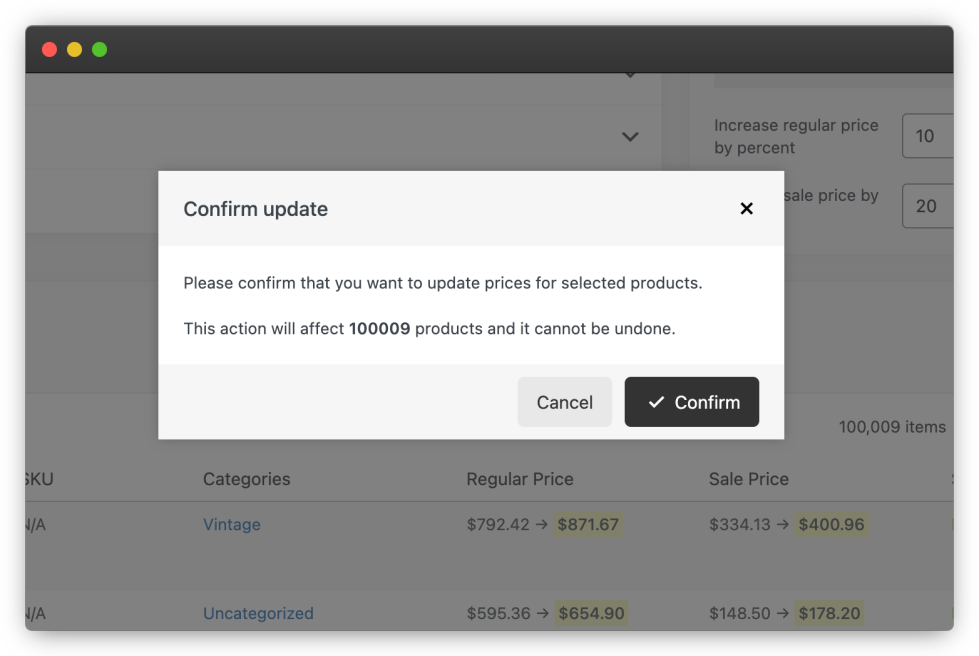Screen dimensions: 979x656
Task: Cancel the price update
Action: click(x=565, y=402)
